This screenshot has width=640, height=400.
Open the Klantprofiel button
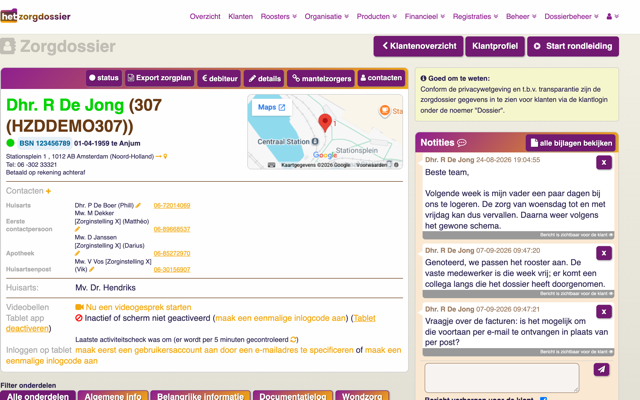[495, 46]
